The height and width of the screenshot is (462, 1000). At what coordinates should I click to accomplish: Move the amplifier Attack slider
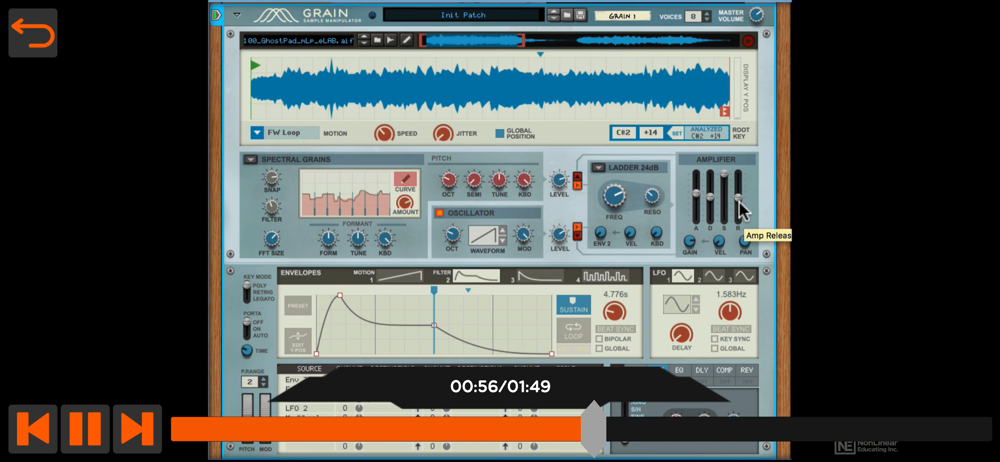(x=696, y=193)
